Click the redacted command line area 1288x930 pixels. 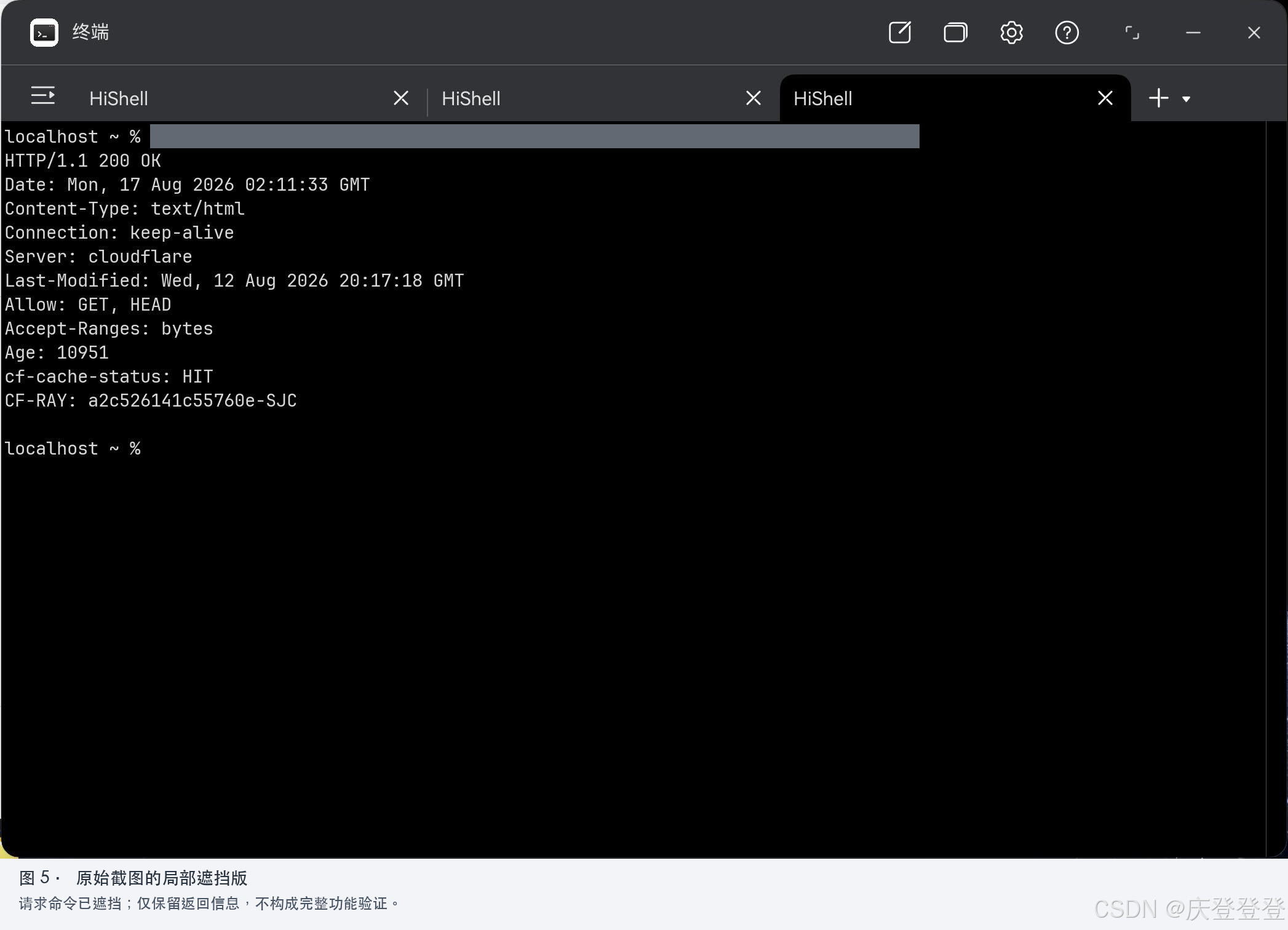[x=535, y=136]
